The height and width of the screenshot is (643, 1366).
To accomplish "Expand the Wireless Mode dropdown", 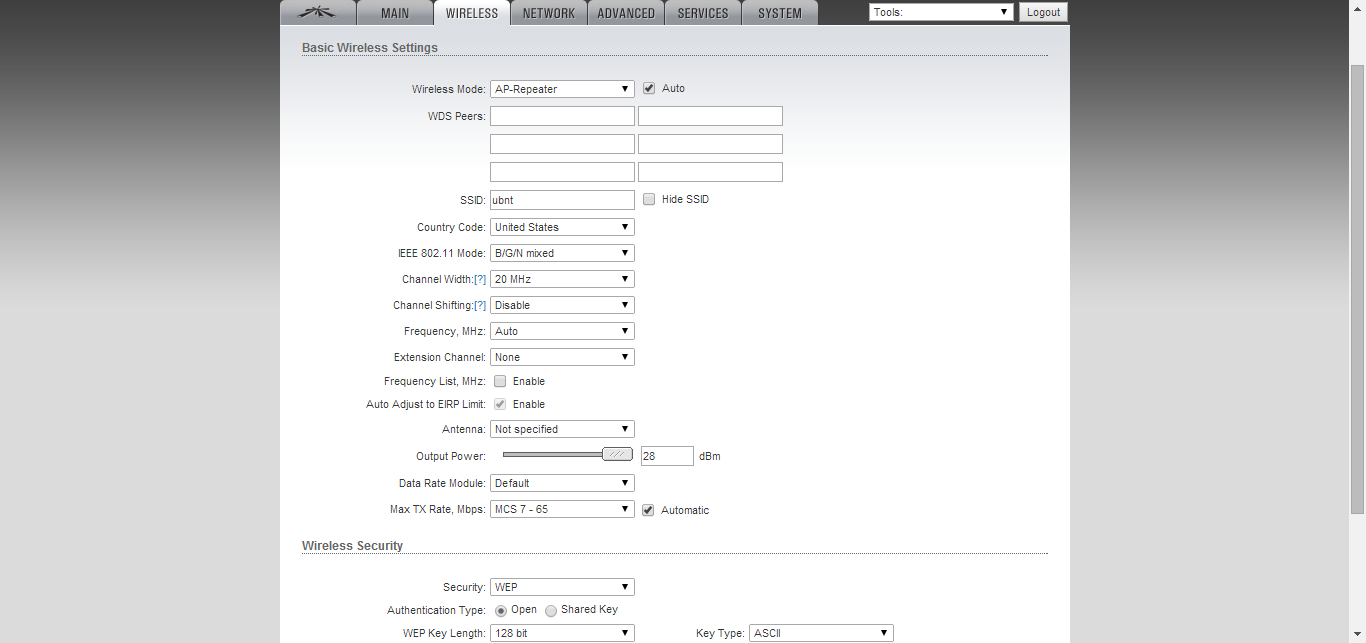I will 562,89.
